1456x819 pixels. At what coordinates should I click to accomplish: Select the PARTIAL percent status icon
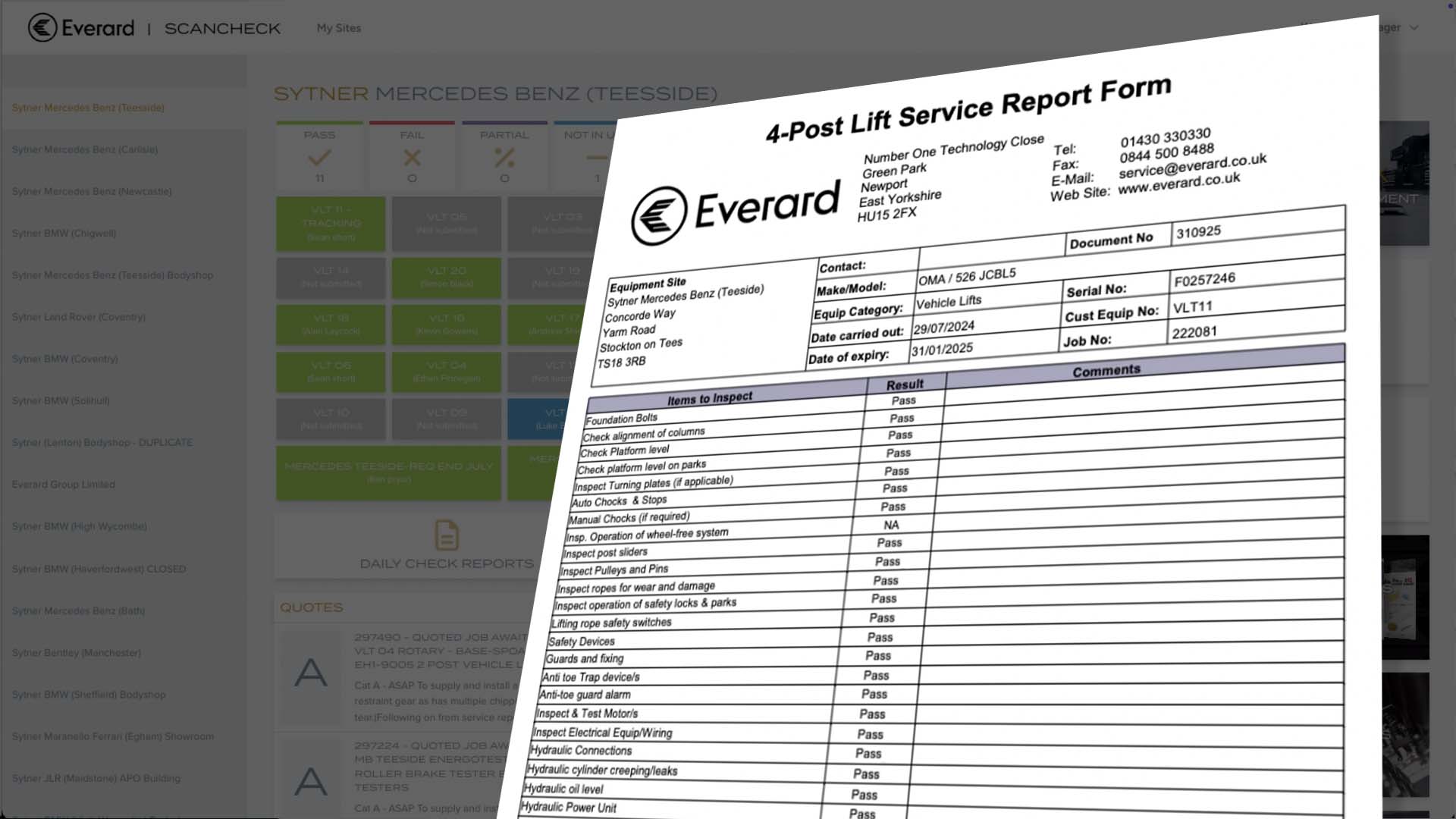coord(504,158)
